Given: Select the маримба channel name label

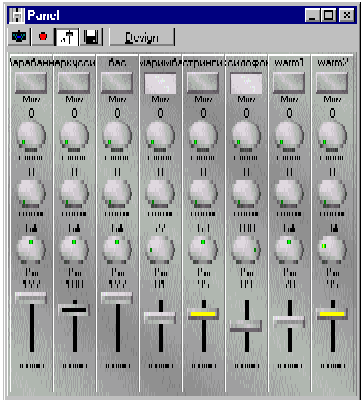Looking at the screenshot, I should pos(160,62).
